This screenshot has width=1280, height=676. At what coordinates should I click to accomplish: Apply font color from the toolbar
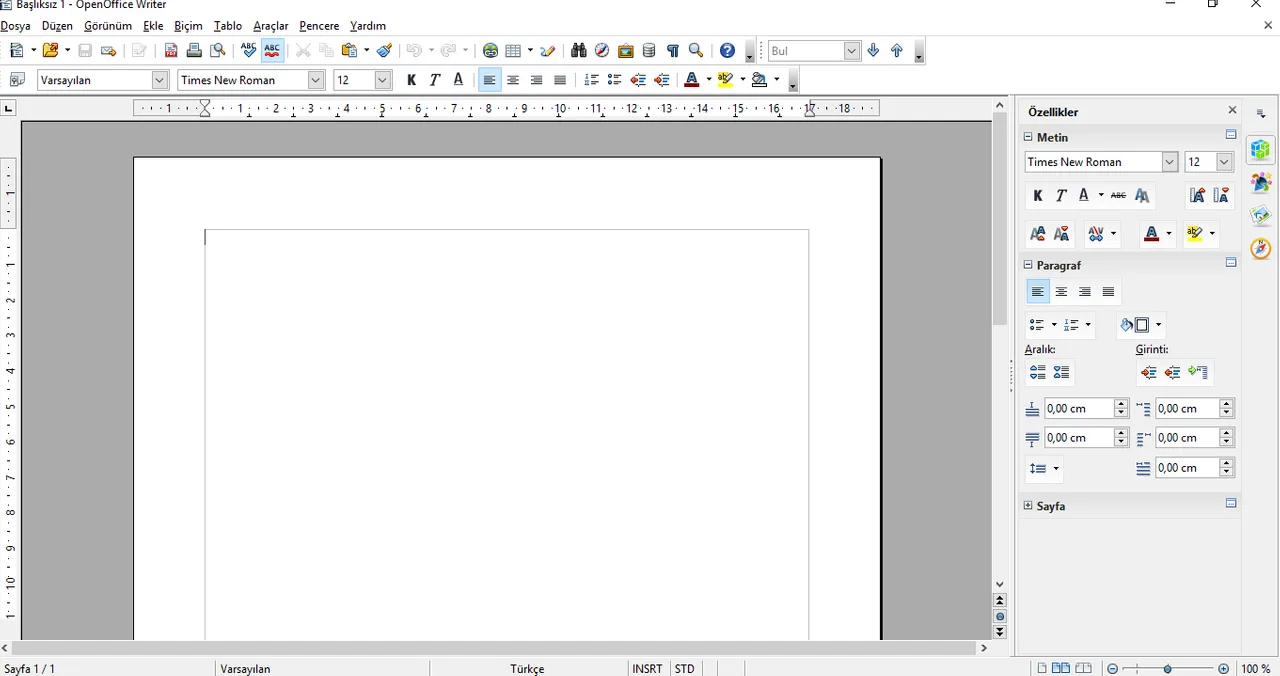point(691,80)
